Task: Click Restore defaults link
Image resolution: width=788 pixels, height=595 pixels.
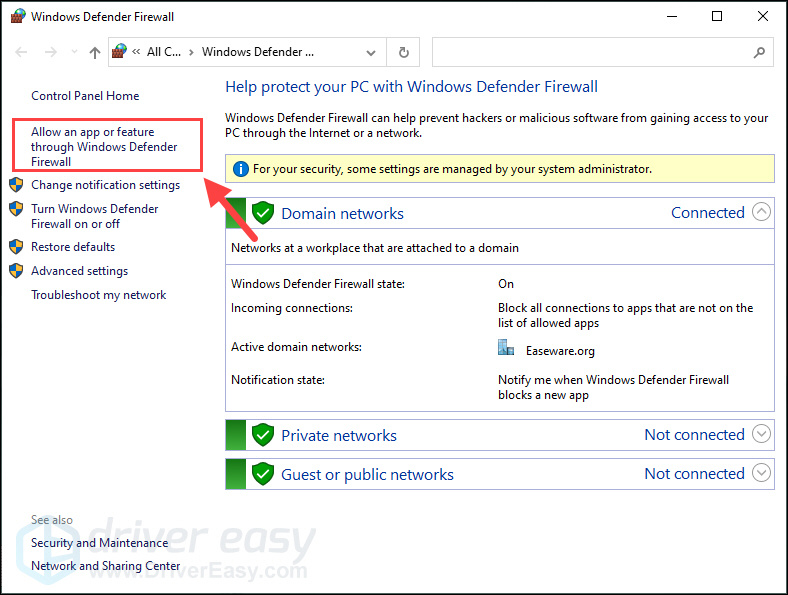Action: click(73, 247)
